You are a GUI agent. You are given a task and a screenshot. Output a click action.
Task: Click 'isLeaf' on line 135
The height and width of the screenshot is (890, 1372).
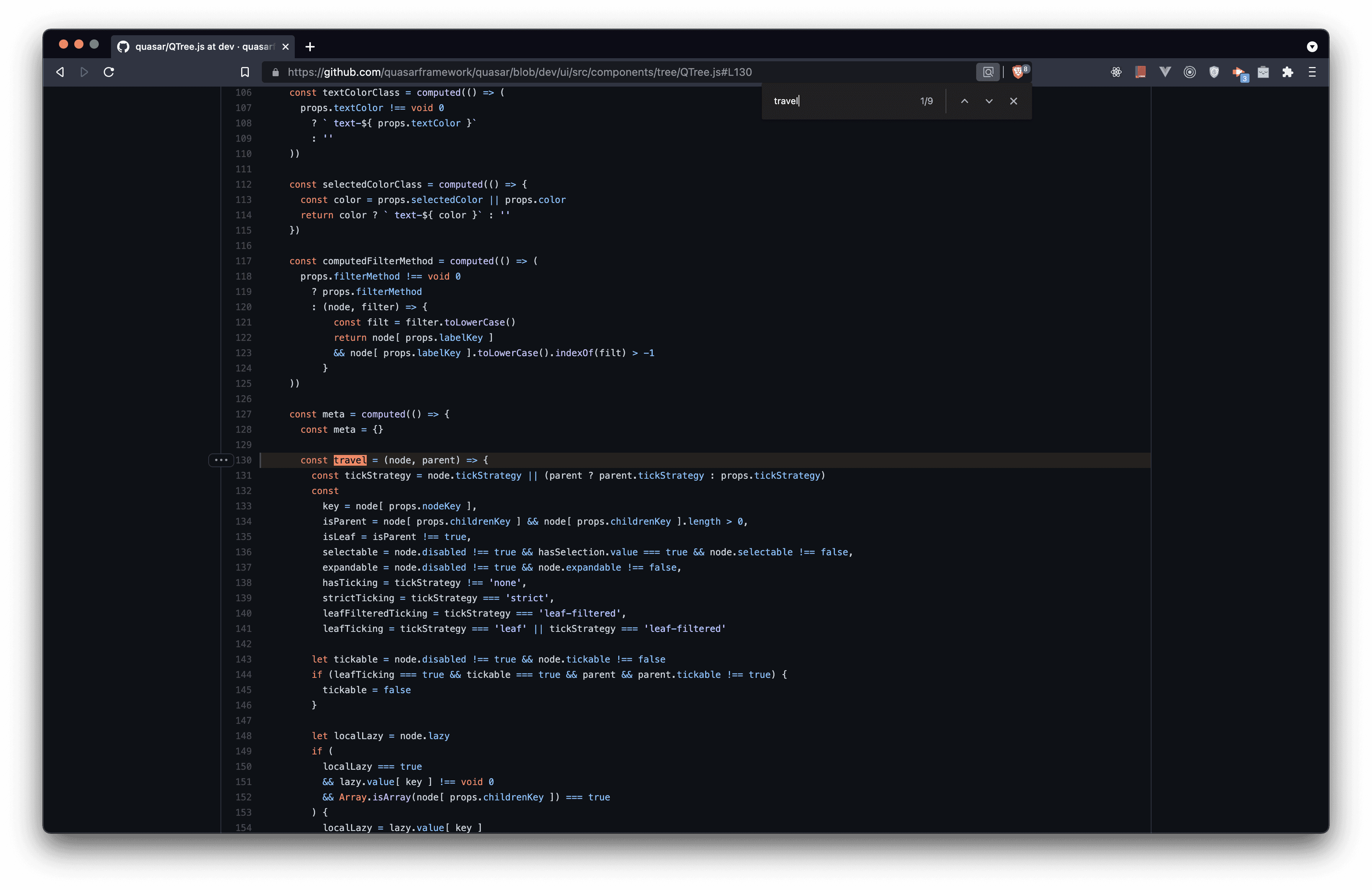(339, 537)
